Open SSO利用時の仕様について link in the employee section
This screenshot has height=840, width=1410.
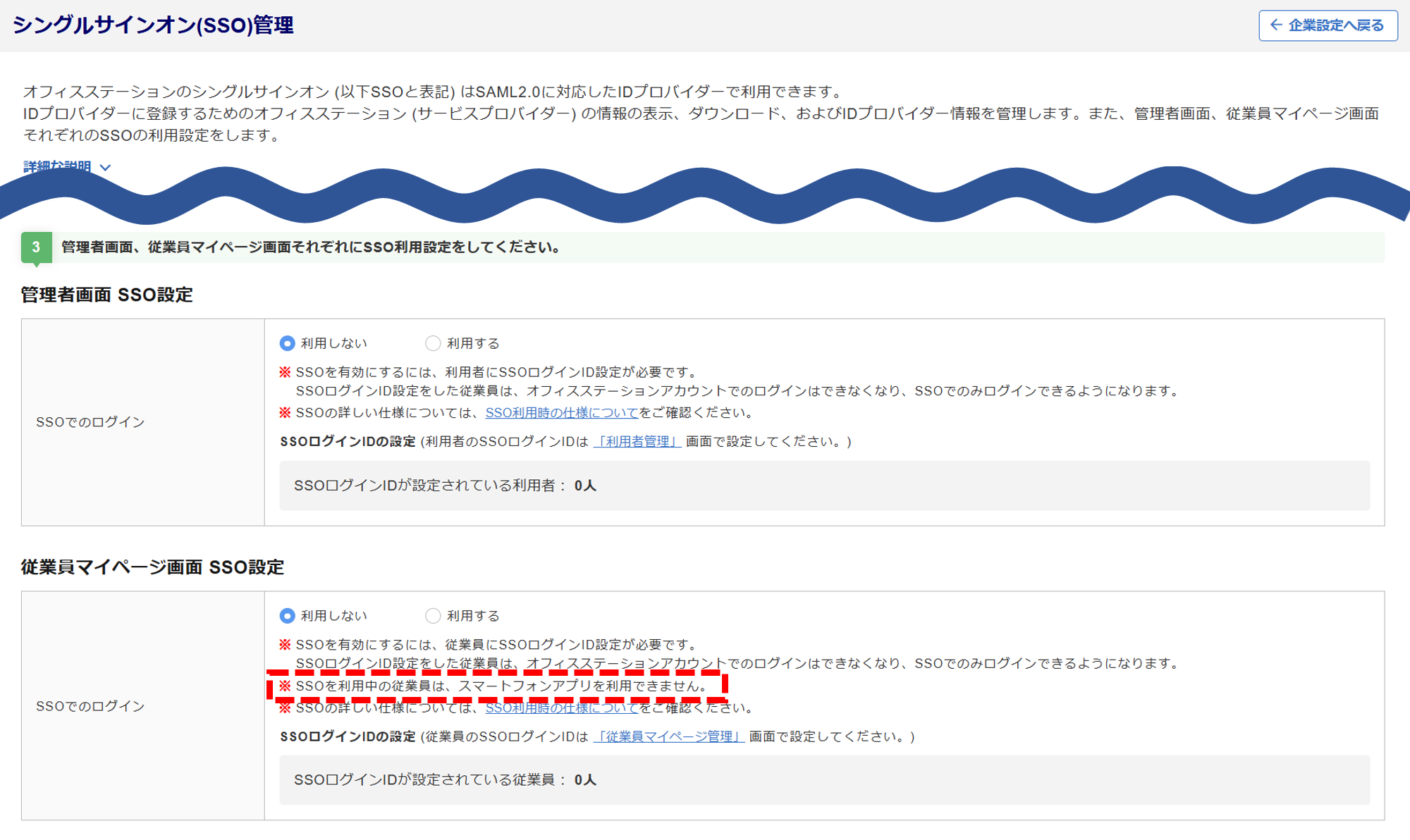561,708
